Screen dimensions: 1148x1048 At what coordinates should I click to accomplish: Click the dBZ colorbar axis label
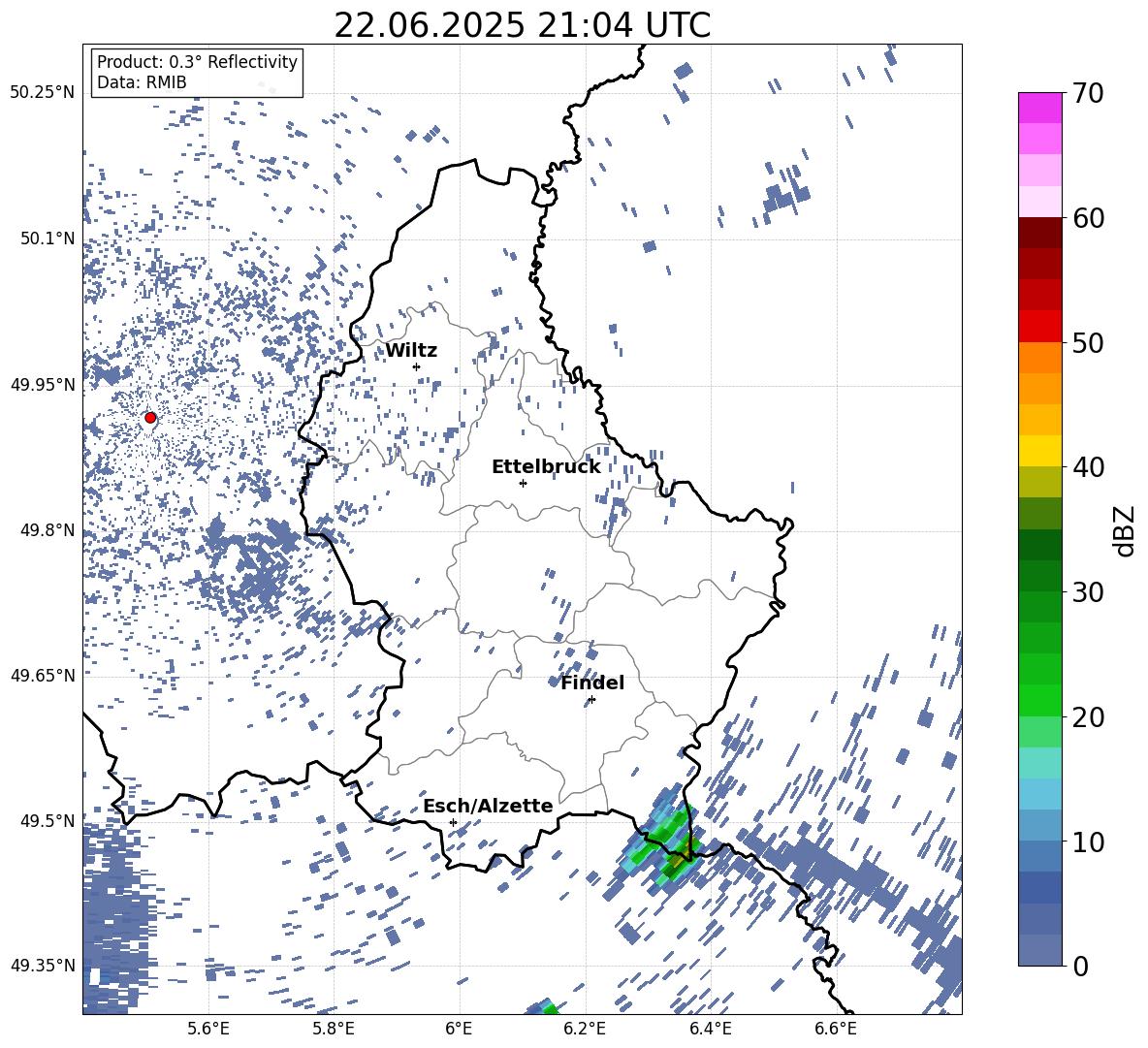pos(1123,530)
